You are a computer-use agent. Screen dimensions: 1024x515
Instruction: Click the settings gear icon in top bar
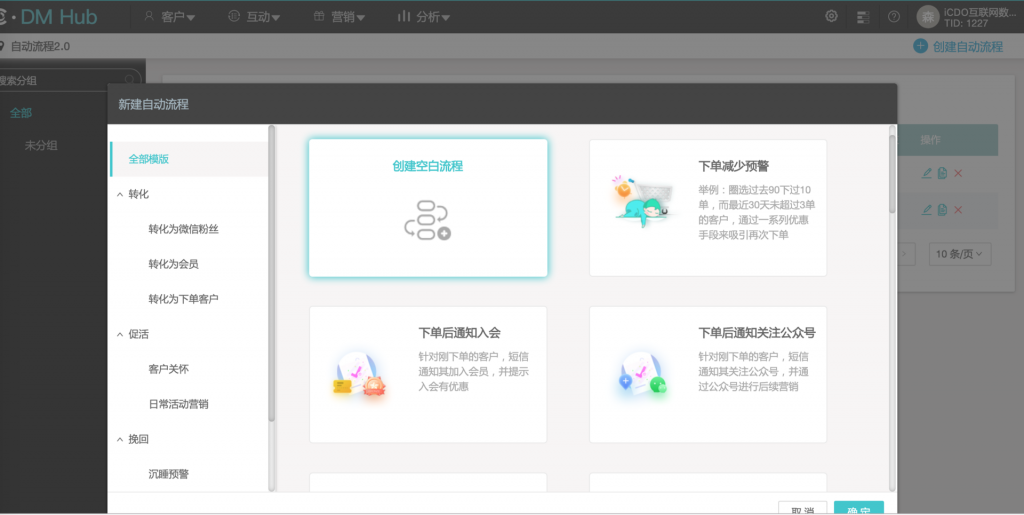click(x=831, y=16)
